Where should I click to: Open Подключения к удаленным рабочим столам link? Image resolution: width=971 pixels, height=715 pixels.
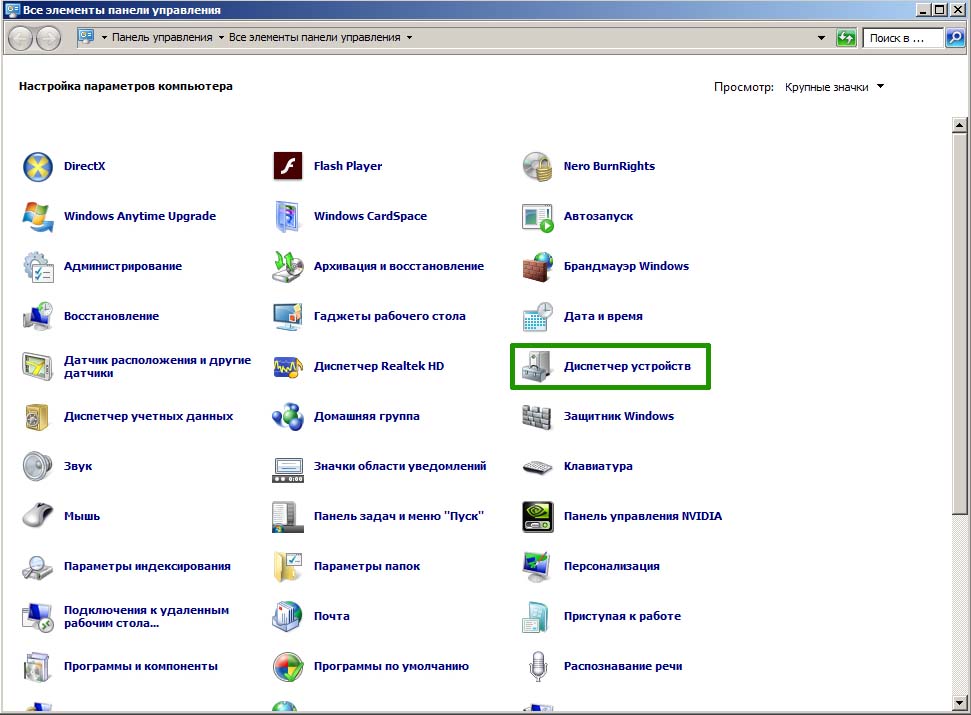[146, 617]
